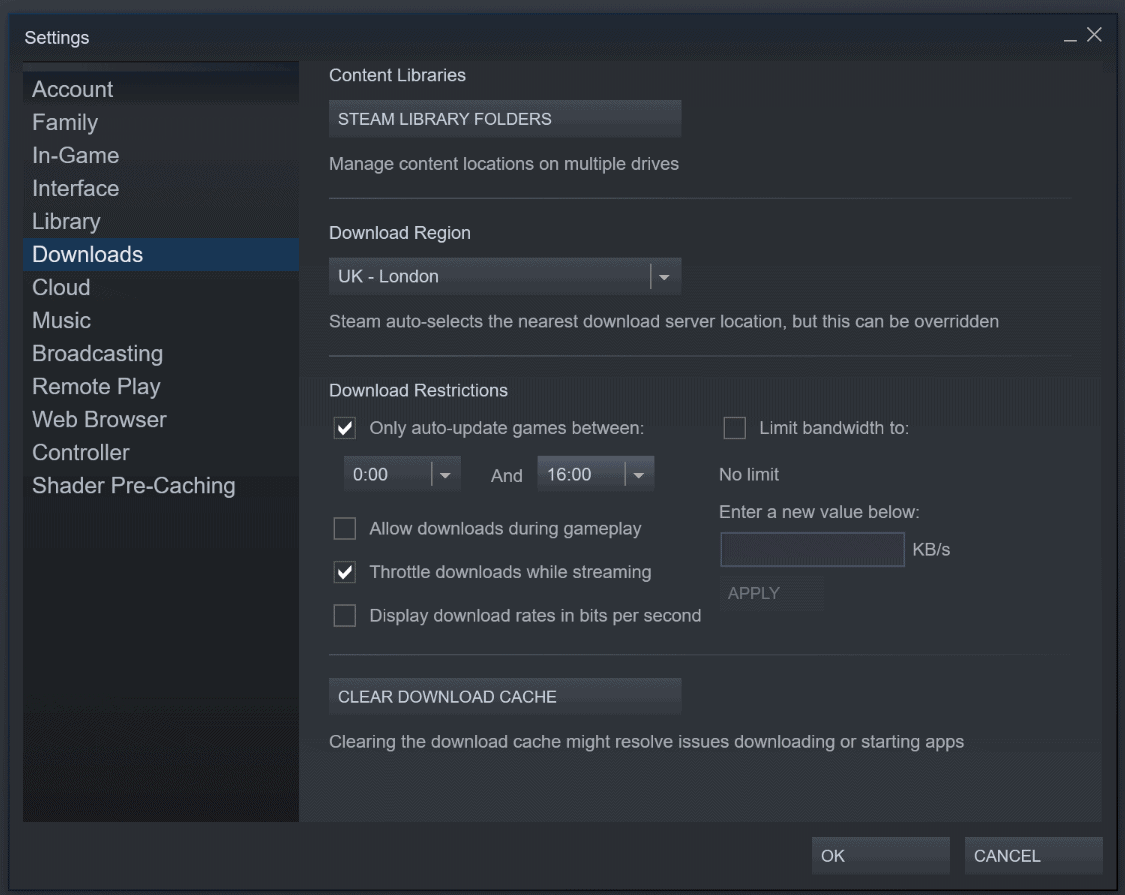This screenshot has height=895, width=1125.
Task: Open the Family settings section
Action: click(x=65, y=122)
